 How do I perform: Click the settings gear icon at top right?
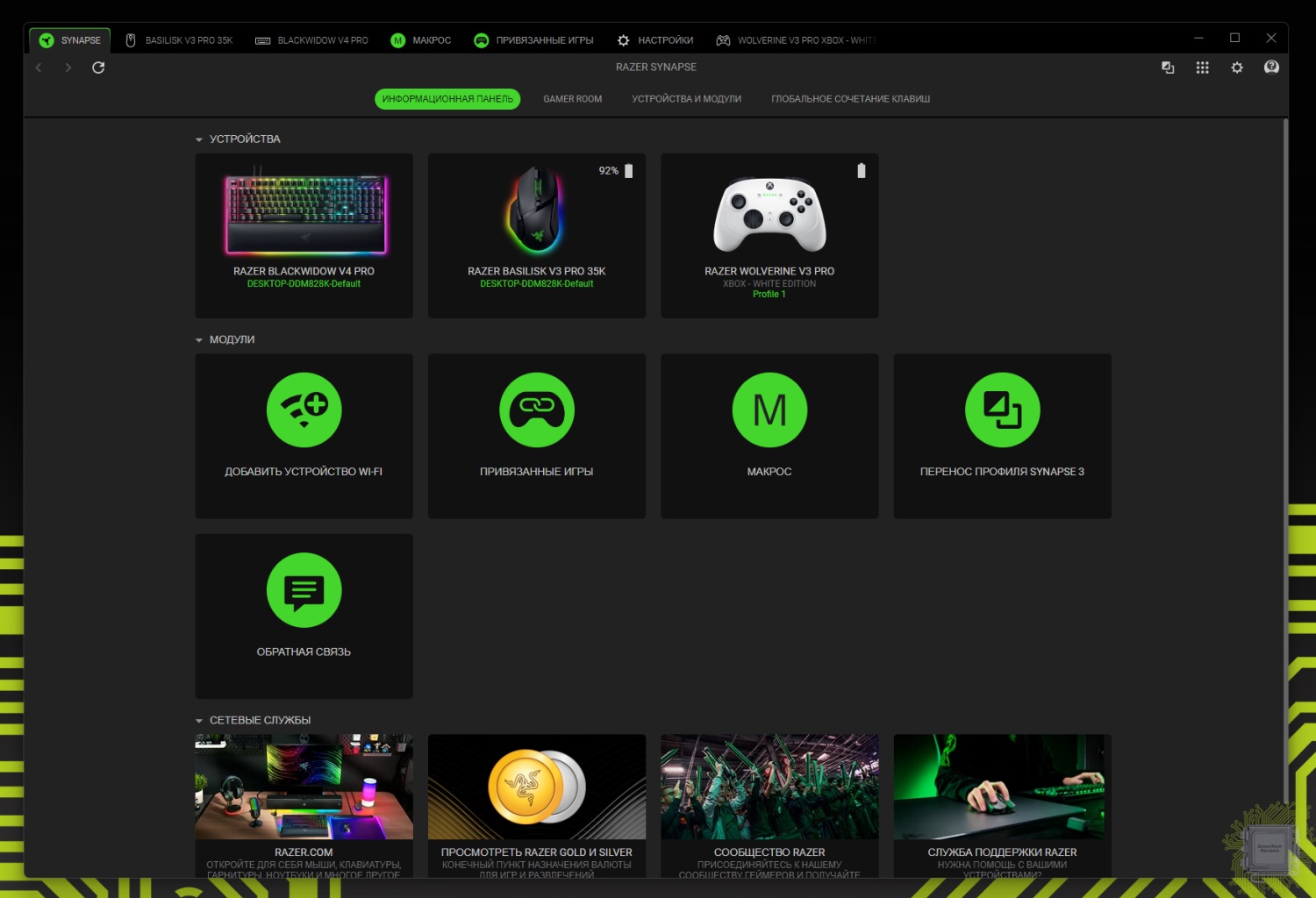coord(1237,68)
